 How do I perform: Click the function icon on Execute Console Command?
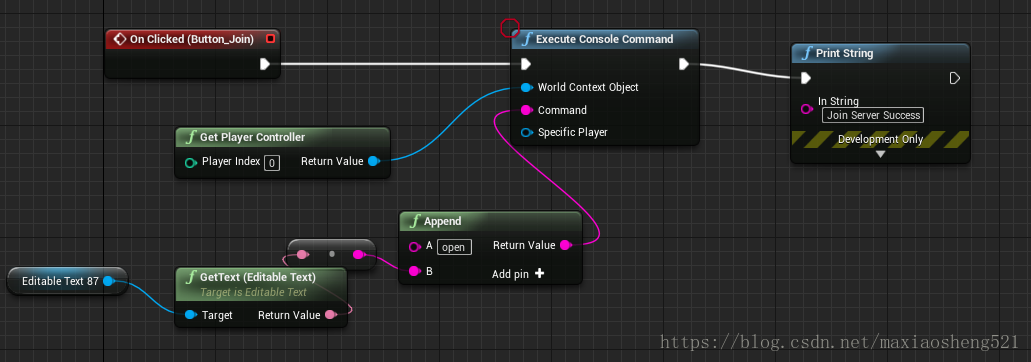527,39
